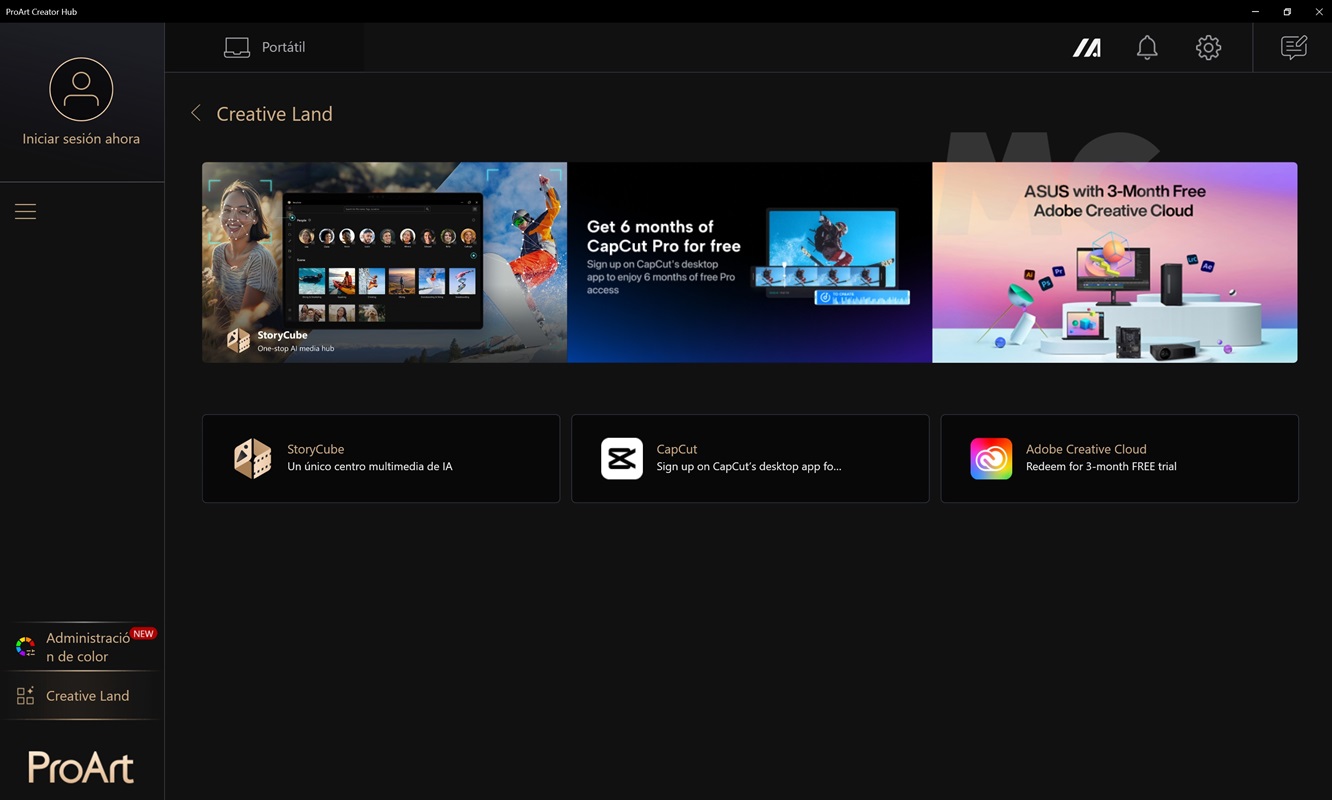Click Iniciar sesión ahora link
This screenshot has width=1332, height=800.
81,139
